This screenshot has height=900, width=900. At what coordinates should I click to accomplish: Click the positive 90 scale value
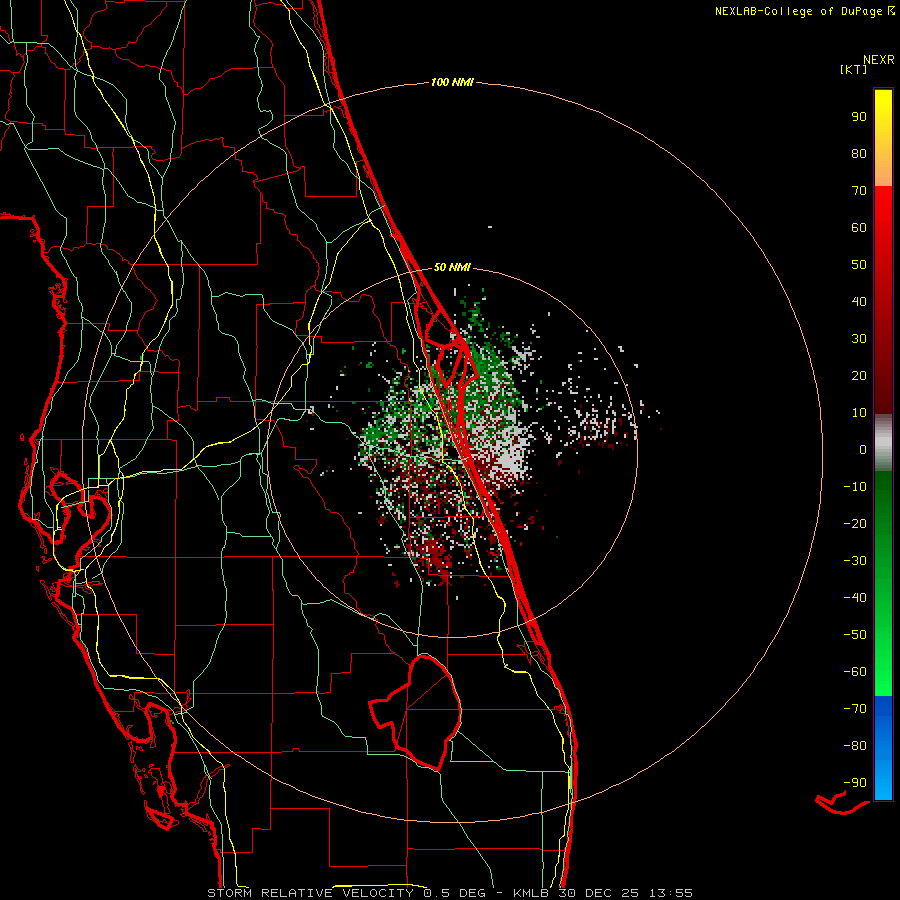pyautogui.click(x=859, y=117)
